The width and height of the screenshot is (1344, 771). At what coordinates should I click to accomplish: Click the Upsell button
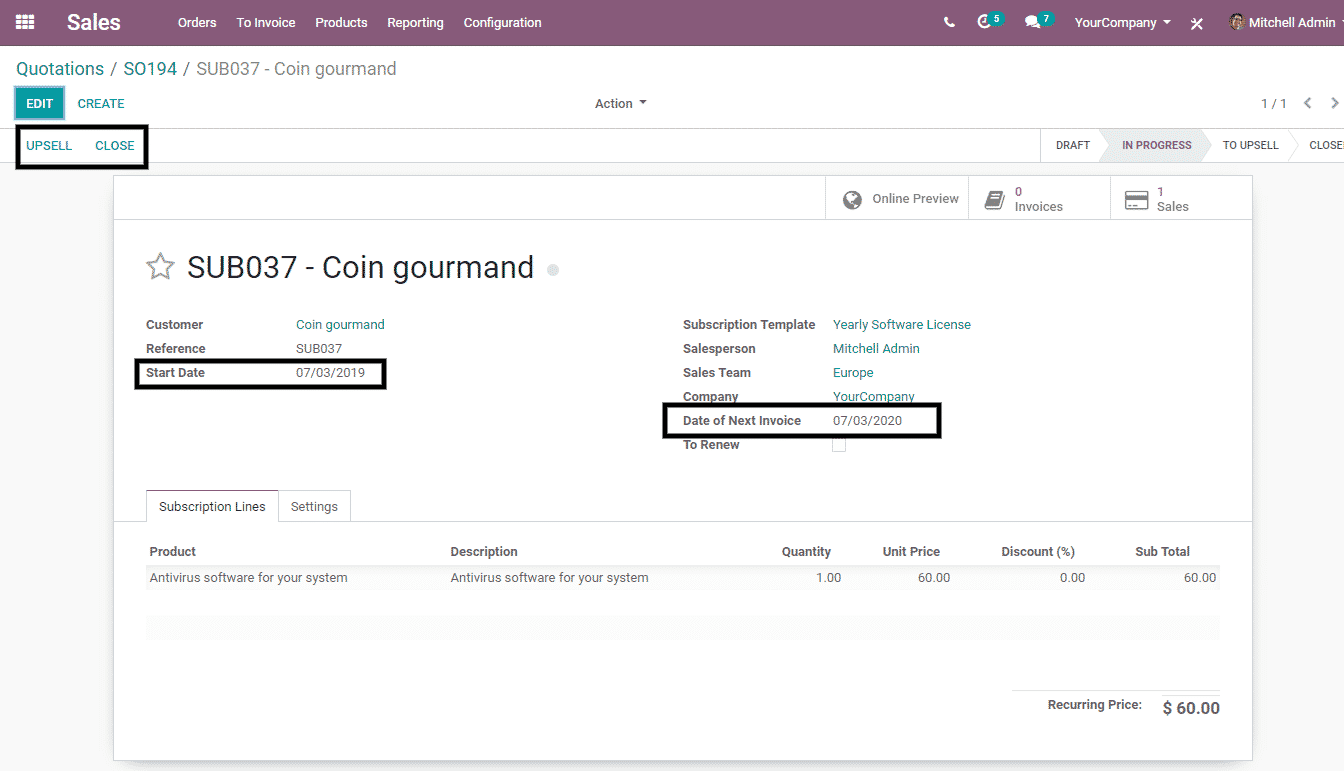point(49,146)
